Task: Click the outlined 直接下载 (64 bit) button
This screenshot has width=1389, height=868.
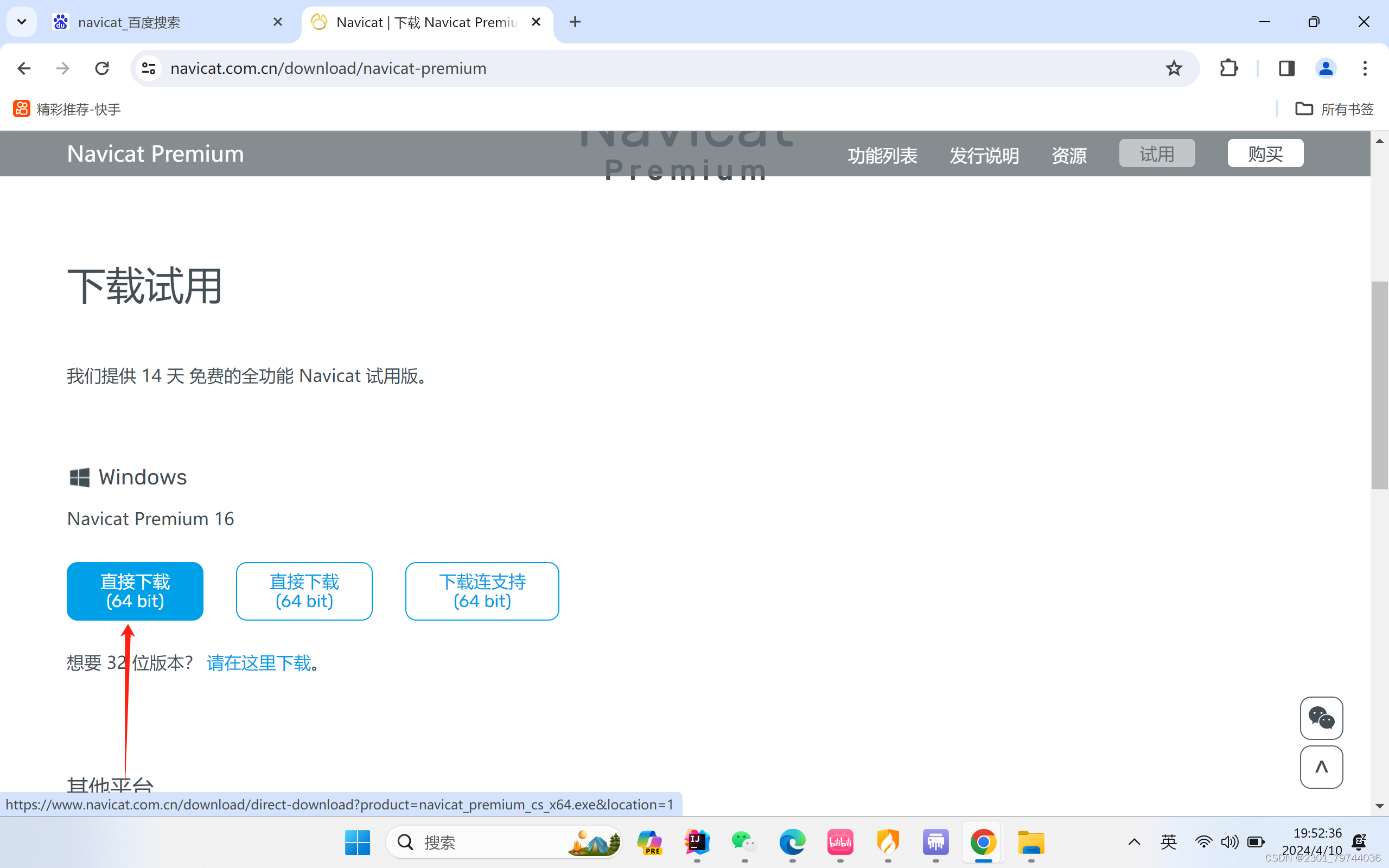Action: point(304,591)
